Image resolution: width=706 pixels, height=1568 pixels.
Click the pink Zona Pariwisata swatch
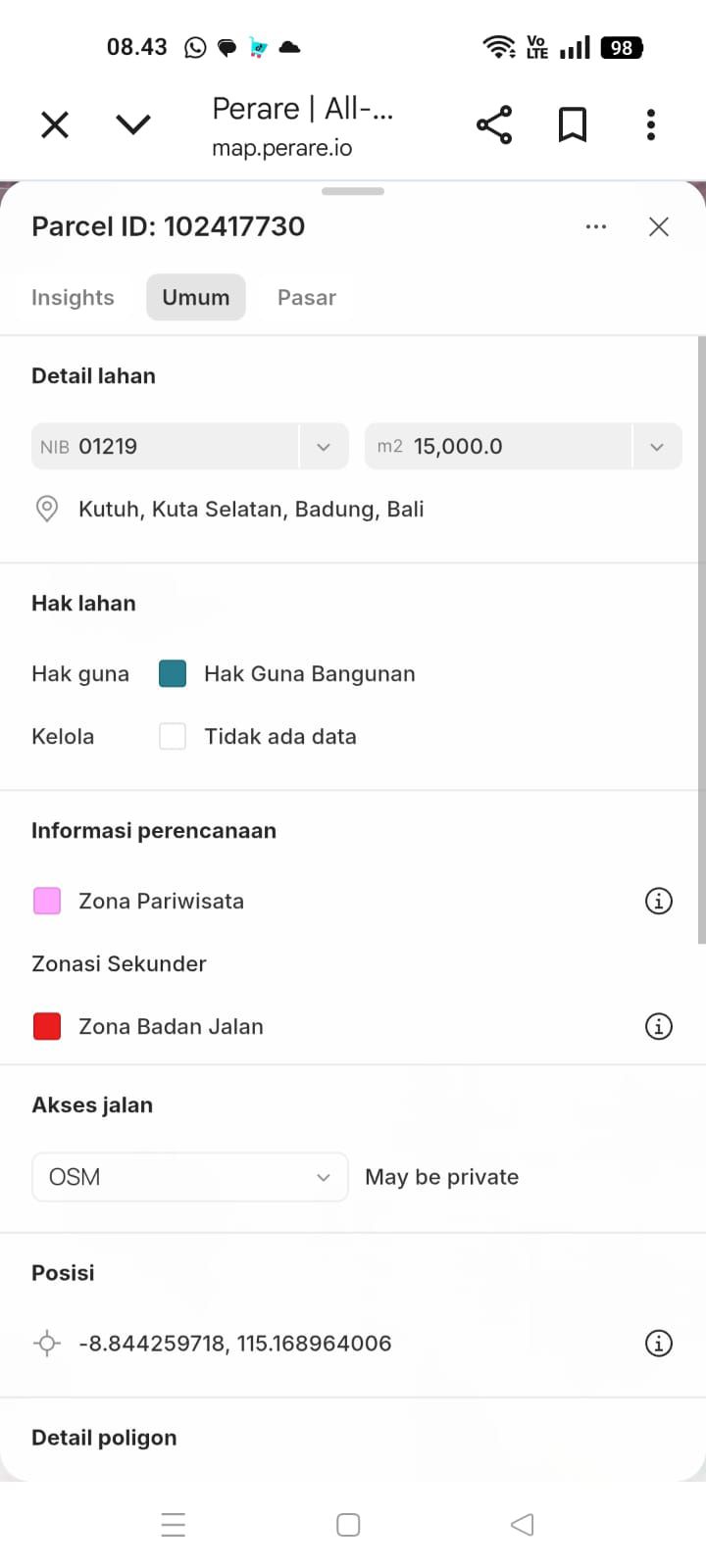click(47, 901)
